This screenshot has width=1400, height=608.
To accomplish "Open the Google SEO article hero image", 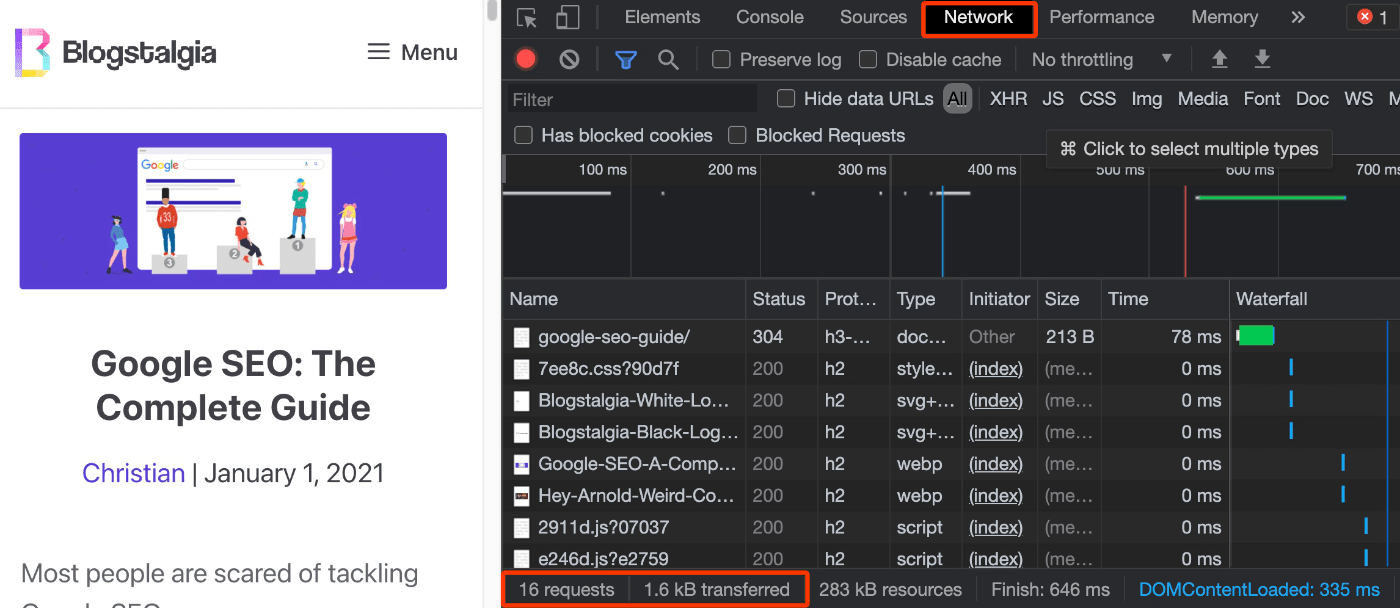I will [233, 211].
